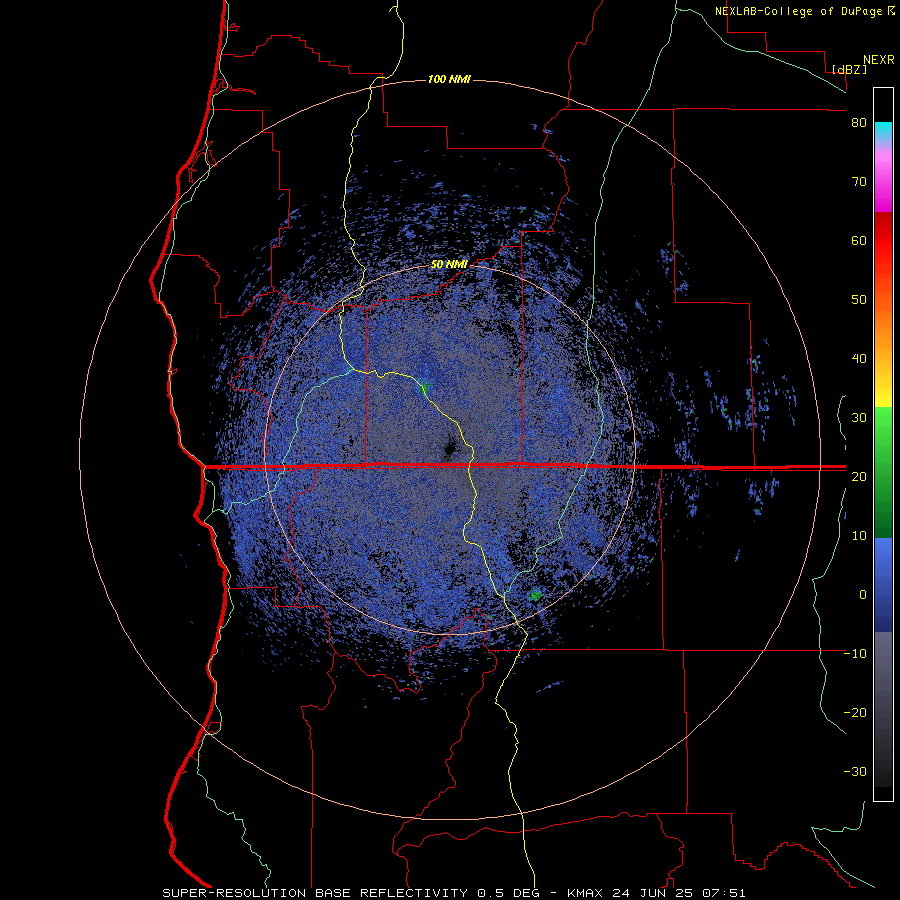
Task: Click the -20 value on the dBZ scale
Action: pyautogui.click(x=855, y=712)
